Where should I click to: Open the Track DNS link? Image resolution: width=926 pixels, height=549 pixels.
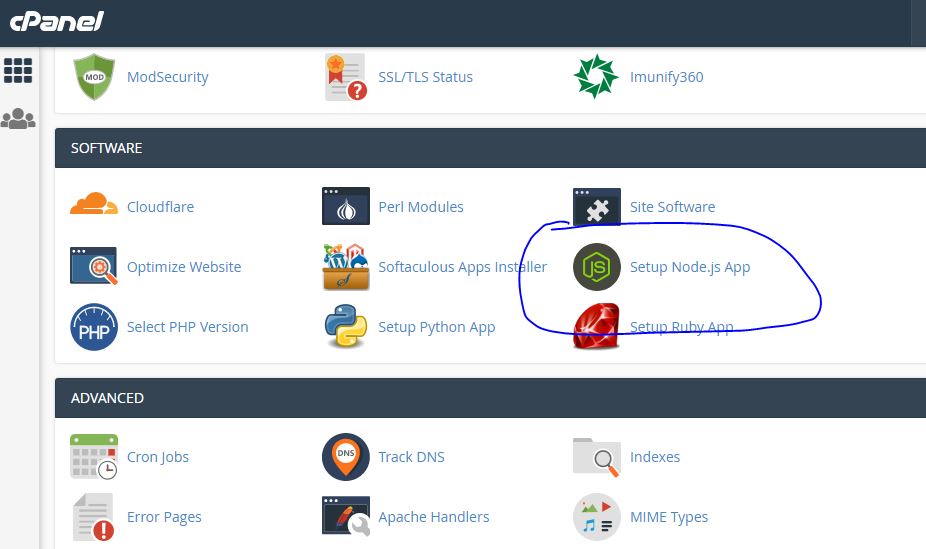(411, 457)
